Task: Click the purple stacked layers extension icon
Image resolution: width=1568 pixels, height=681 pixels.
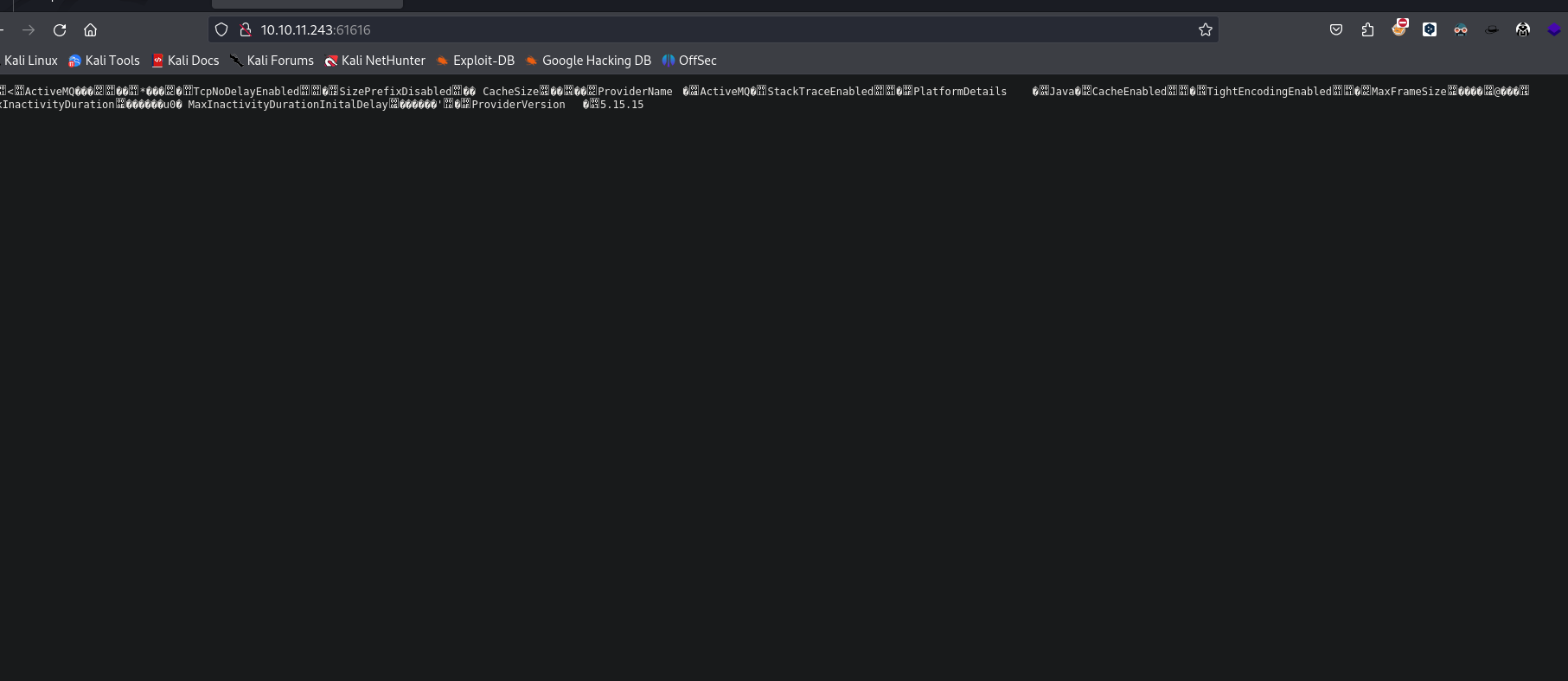Action: pyautogui.click(x=1554, y=30)
